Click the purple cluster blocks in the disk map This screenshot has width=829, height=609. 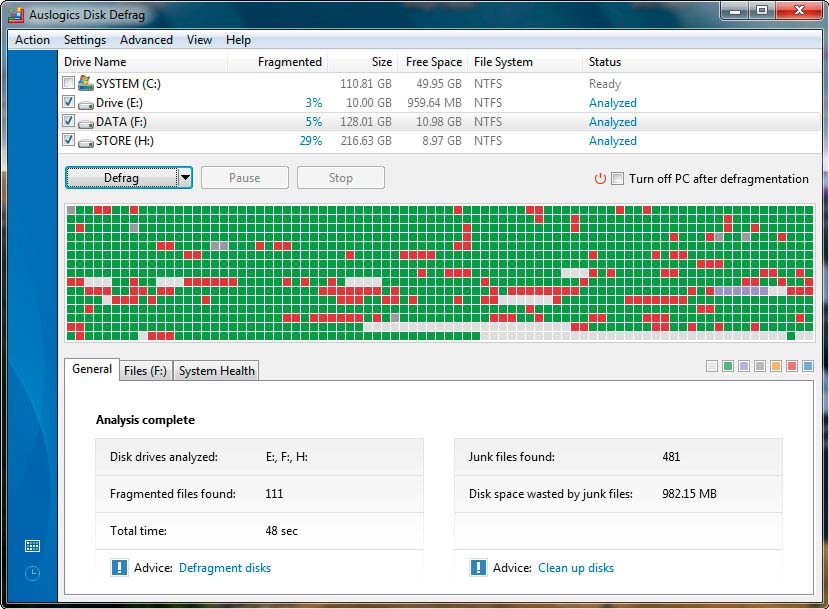(x=741, y=291)
